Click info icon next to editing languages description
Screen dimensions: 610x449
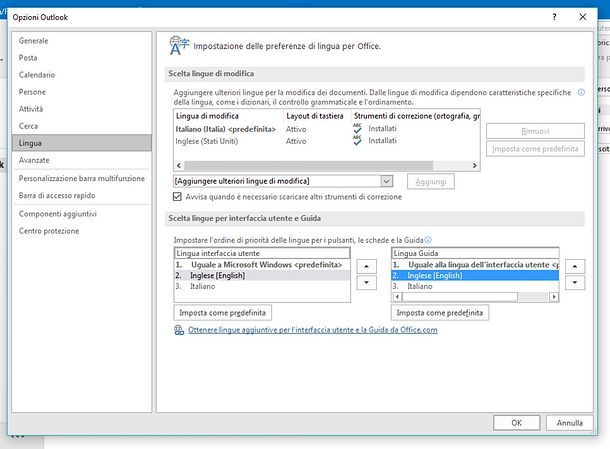[x=581, y=93]
